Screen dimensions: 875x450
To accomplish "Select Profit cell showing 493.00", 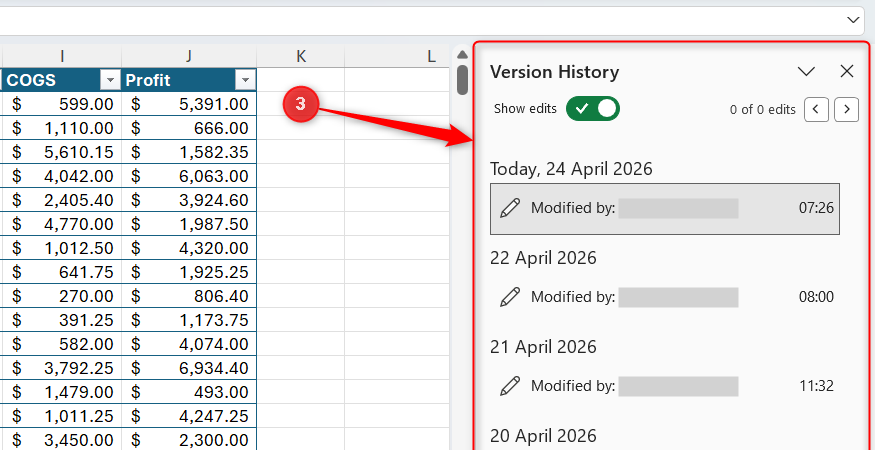I will (x=189, y=392).
